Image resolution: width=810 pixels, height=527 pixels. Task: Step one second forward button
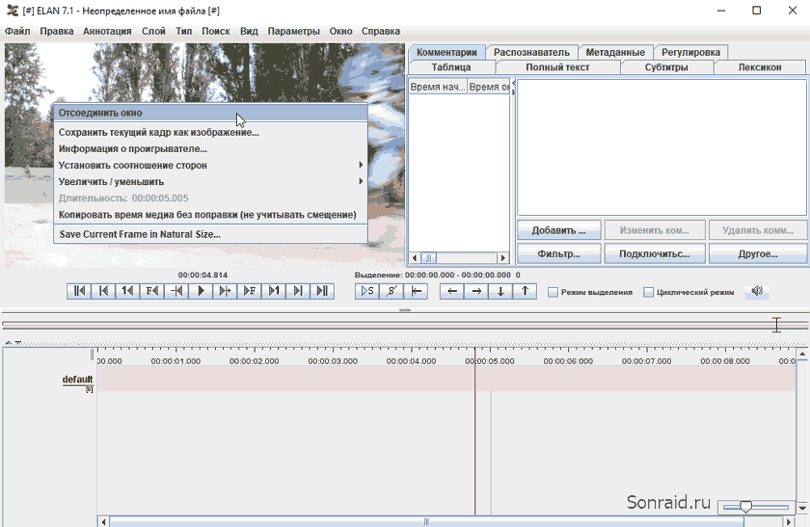click(x=273, y=291)
